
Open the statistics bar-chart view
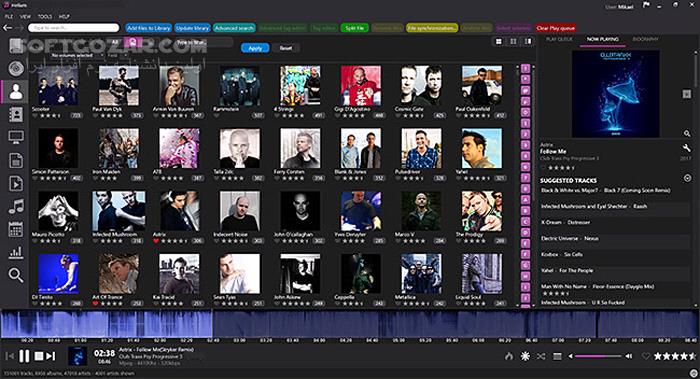pyautogui.click(x=16, y=252)
